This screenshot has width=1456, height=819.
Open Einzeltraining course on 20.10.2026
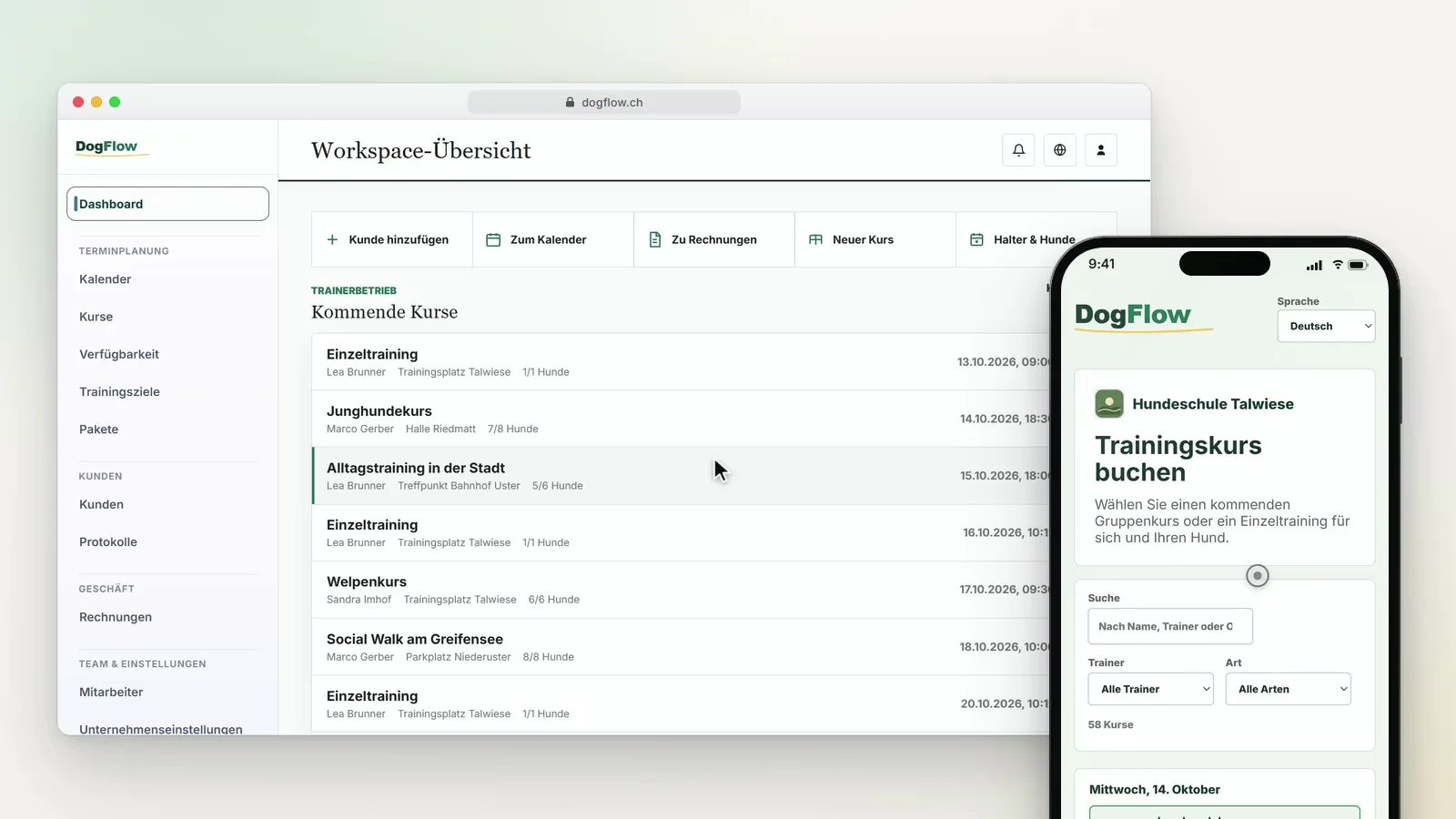coord(681,703)
